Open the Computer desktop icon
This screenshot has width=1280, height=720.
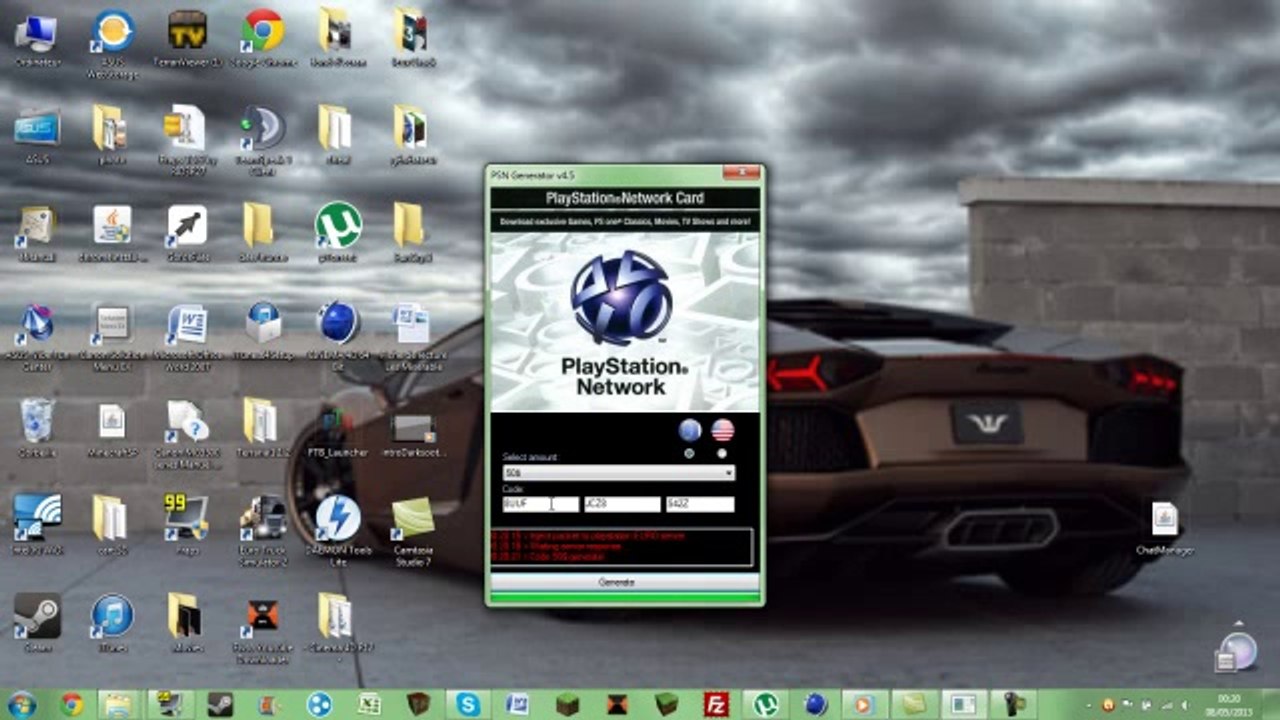tap(37, 39)
